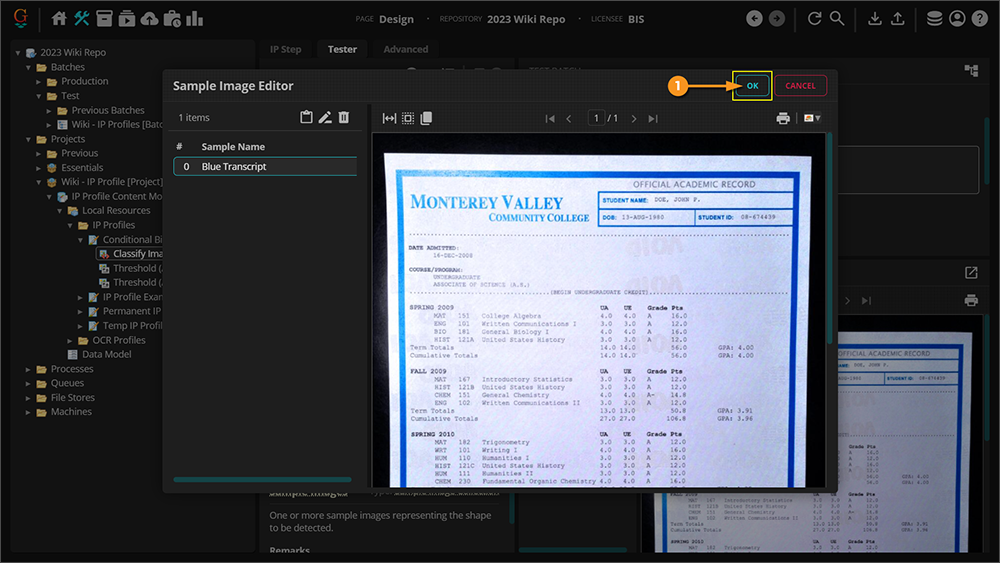Viewport: 1000px width, 563px height.
Task: Expand the Essentials project node
Action: coord(38,168)
